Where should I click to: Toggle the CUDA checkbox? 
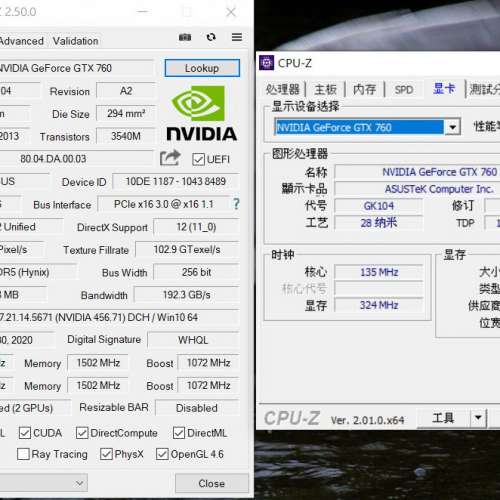point(25,433)
